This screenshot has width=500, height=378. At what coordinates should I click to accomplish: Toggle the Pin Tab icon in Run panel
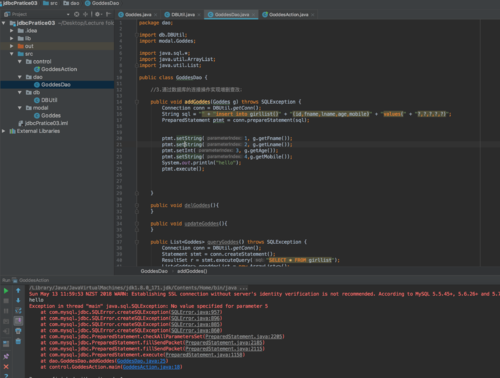coord(6,356)
